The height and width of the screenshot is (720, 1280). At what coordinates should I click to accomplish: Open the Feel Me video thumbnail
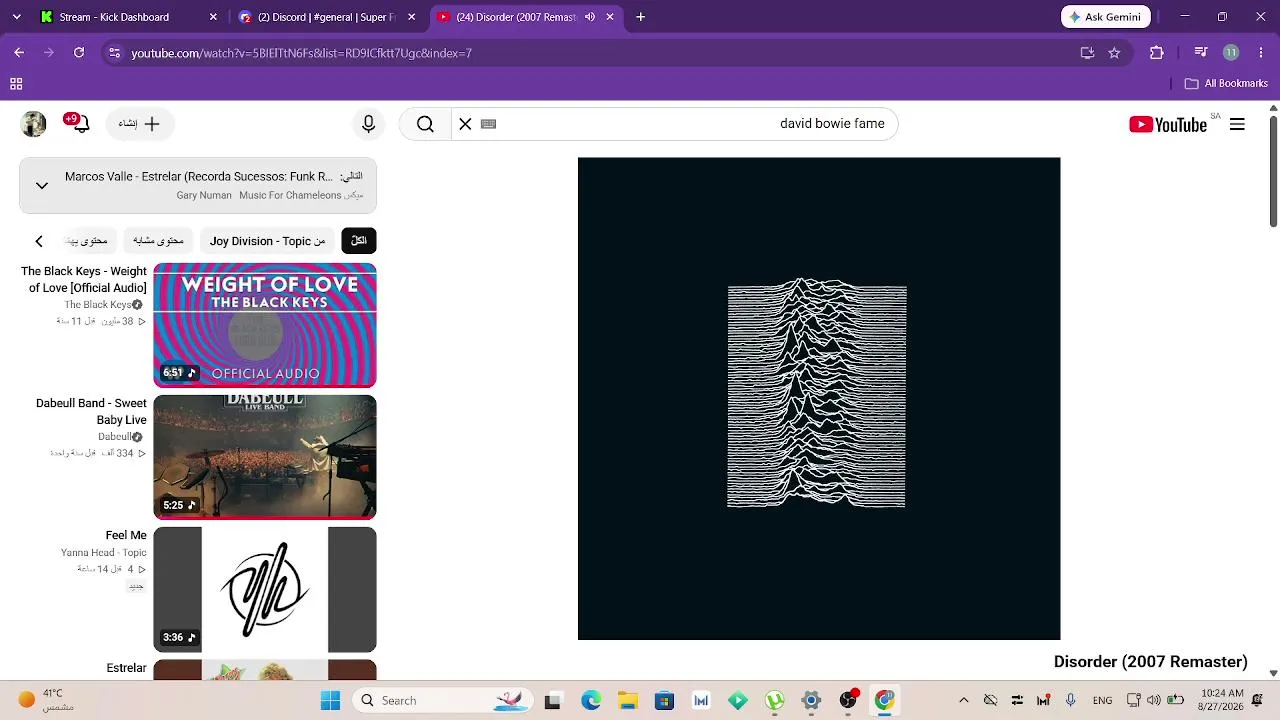tap(265, 590)
